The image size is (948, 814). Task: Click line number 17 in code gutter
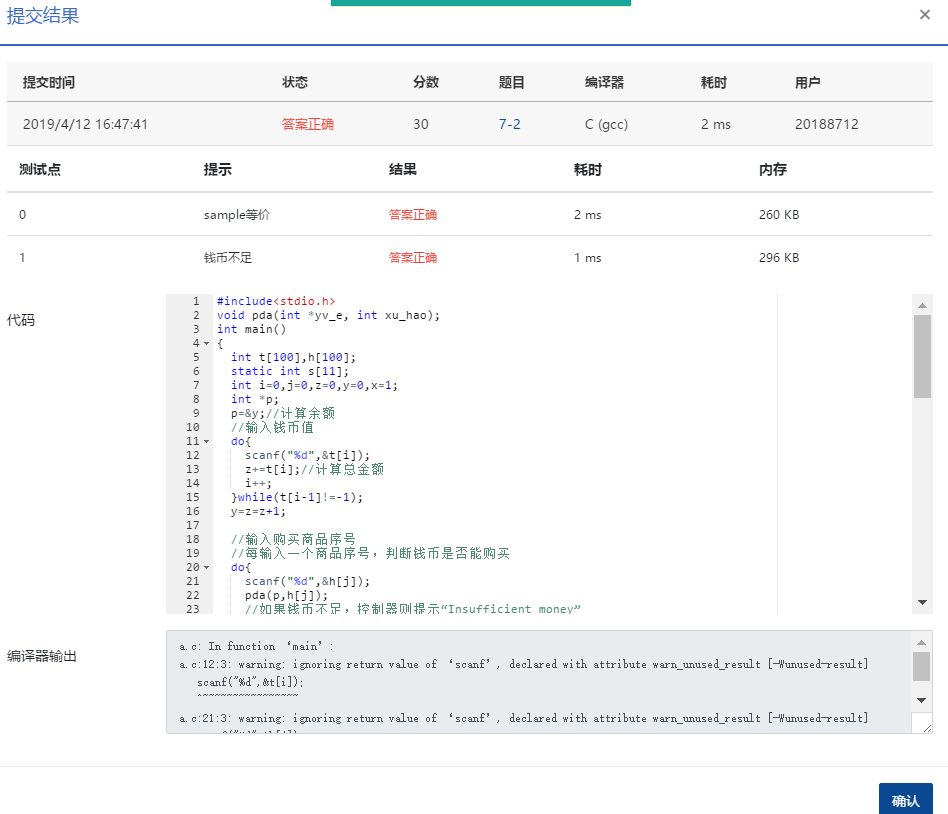tap(192, 525)
